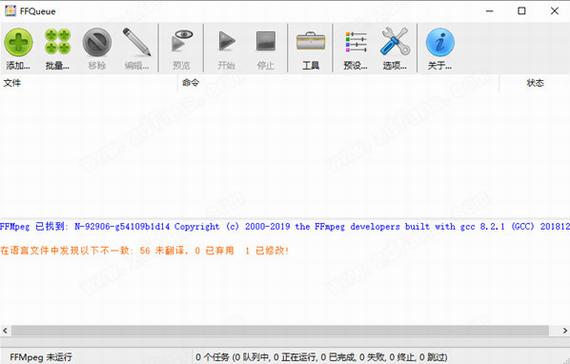
Task: Open Options (选项) wrench icon
Action: (395, 41)
